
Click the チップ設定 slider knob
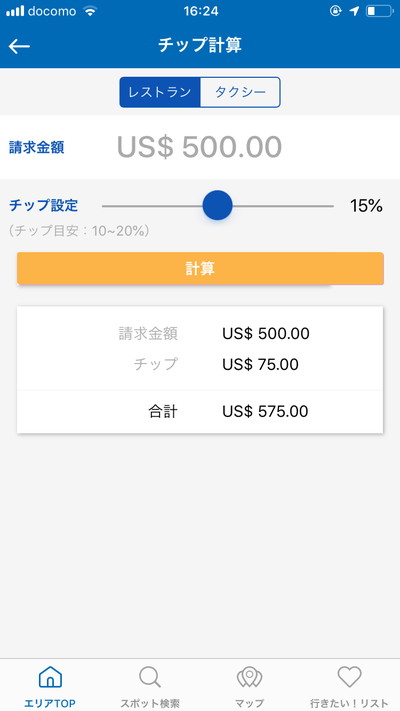point(217,205)
